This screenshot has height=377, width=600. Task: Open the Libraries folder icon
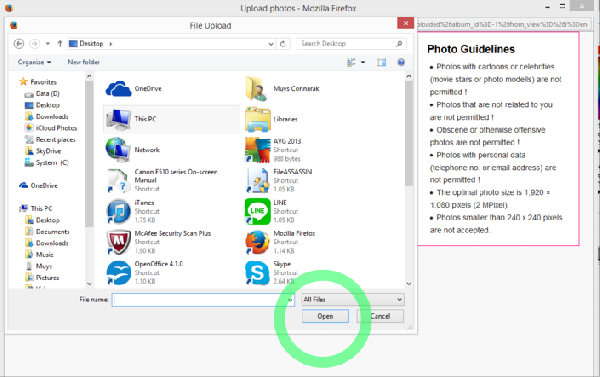(258, 119)
